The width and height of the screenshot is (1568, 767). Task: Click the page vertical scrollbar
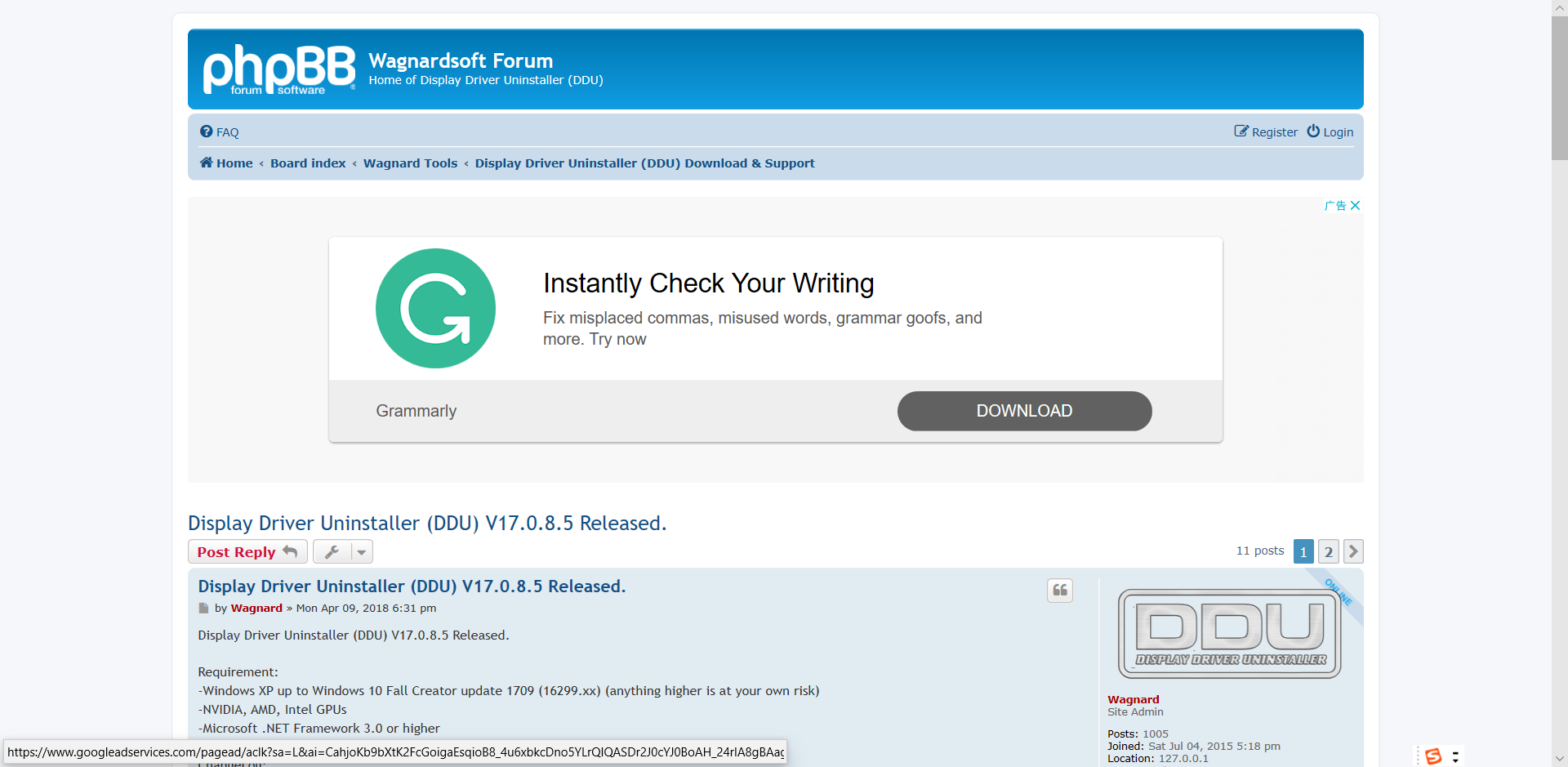tap(1559, 88)
